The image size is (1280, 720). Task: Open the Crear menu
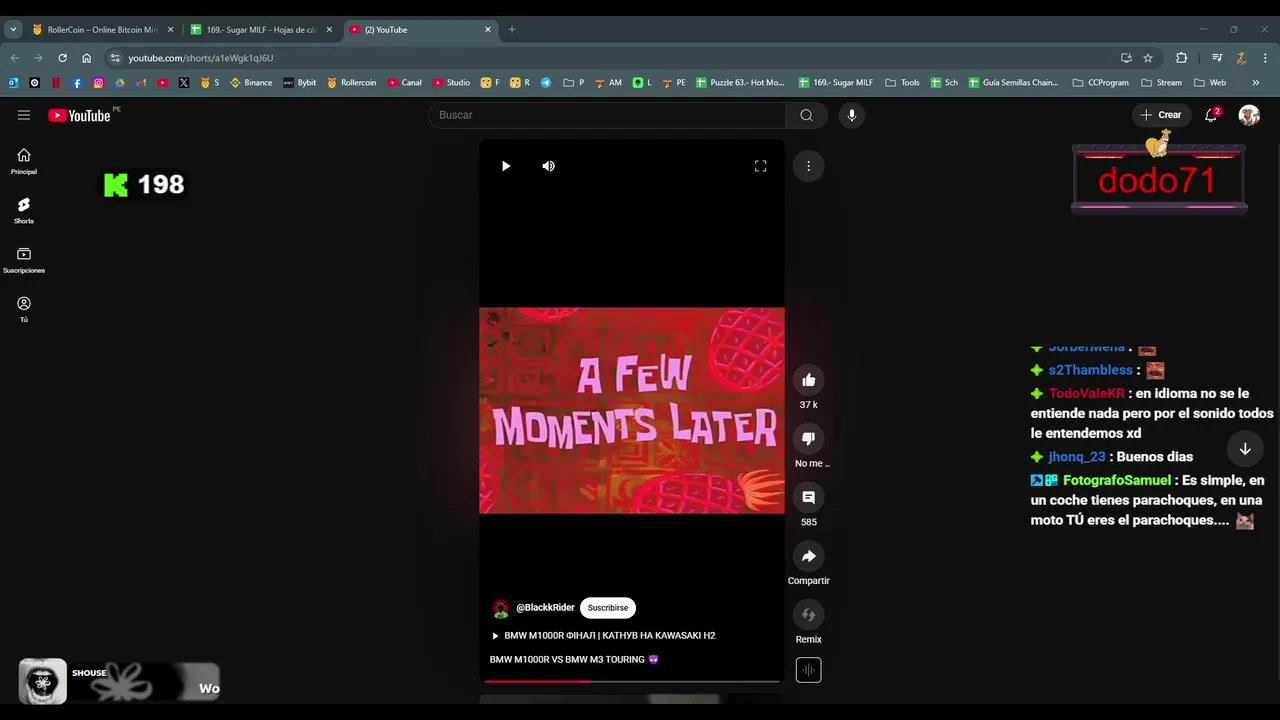[1161, 115]
